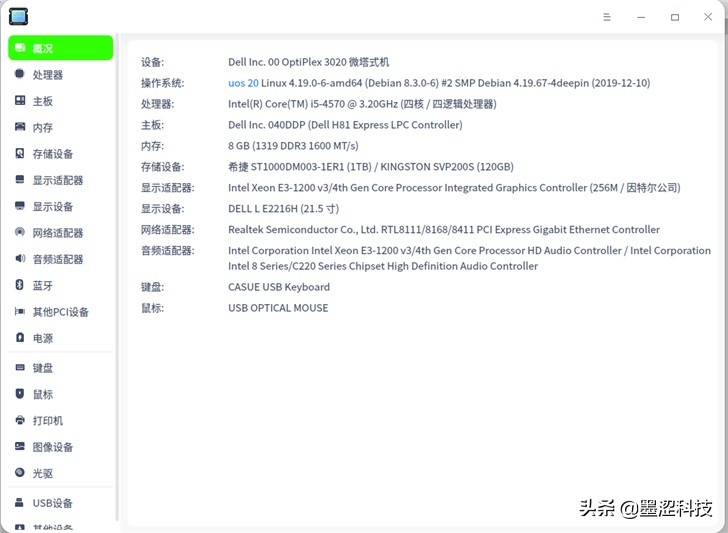Screen dimensions: 728x533
Task: Open the hamburger menu in title bar
Action: 607,17
